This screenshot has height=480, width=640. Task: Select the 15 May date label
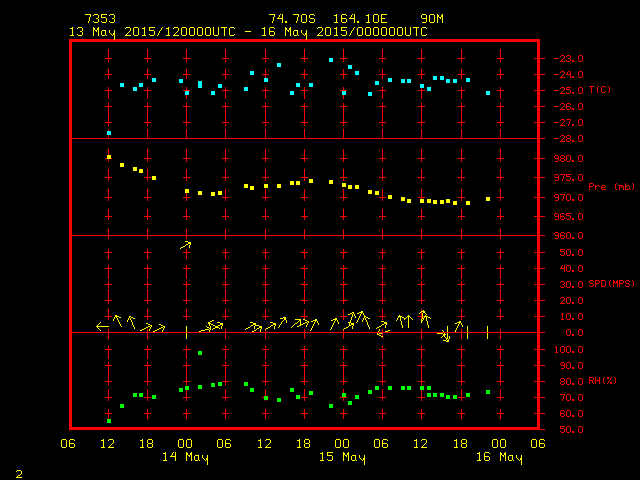click(x=342, y=458)
